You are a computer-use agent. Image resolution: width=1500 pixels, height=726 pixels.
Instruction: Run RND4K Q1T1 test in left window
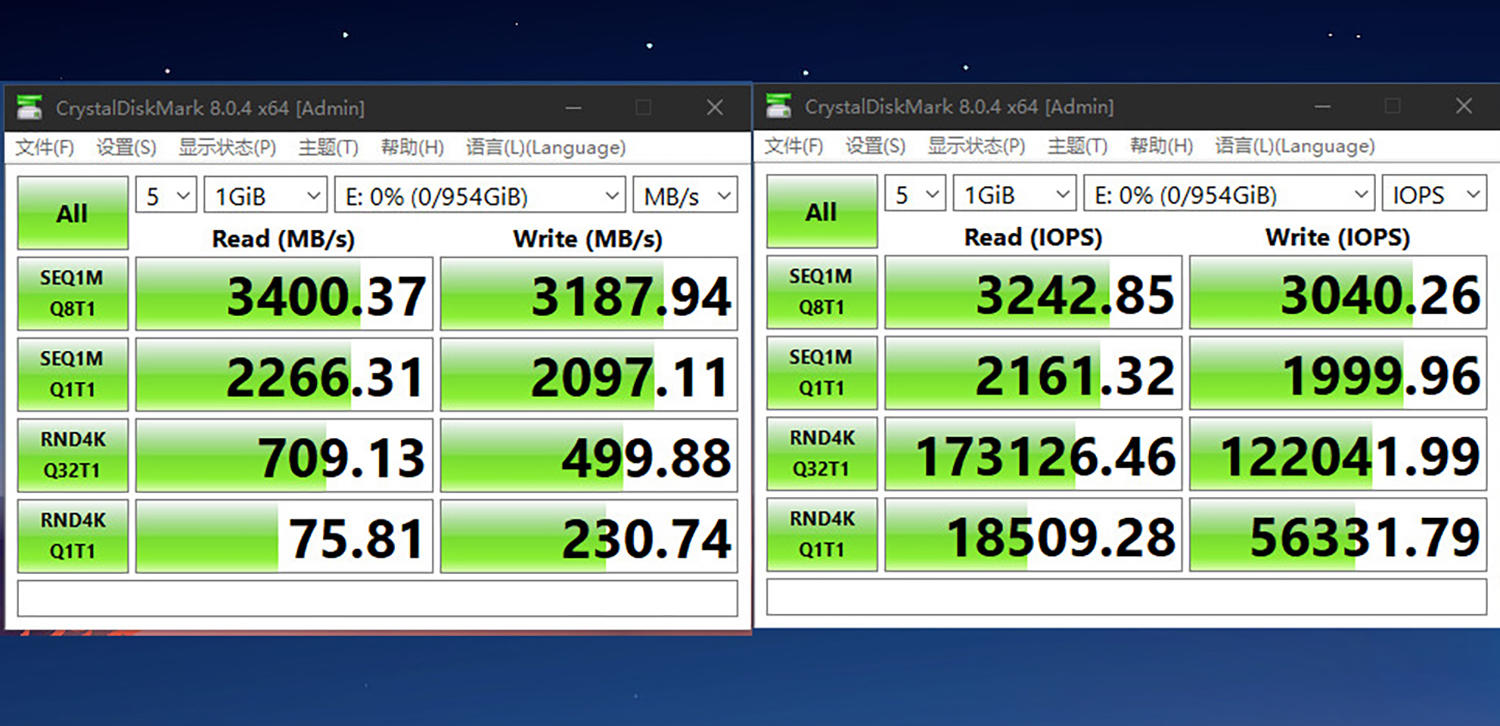(x=72, y=537)
